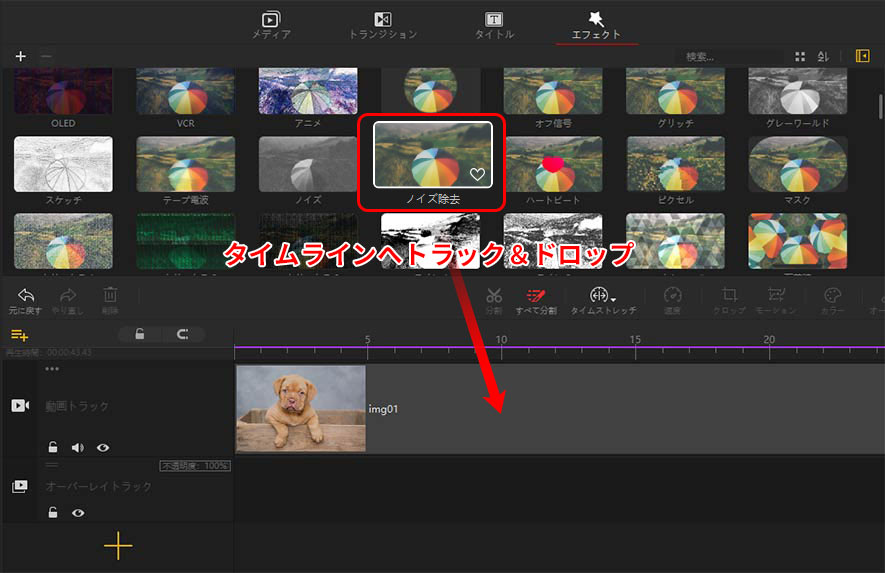Select the OLED effect thumbnail
The image size is (885, 573).
63,91
